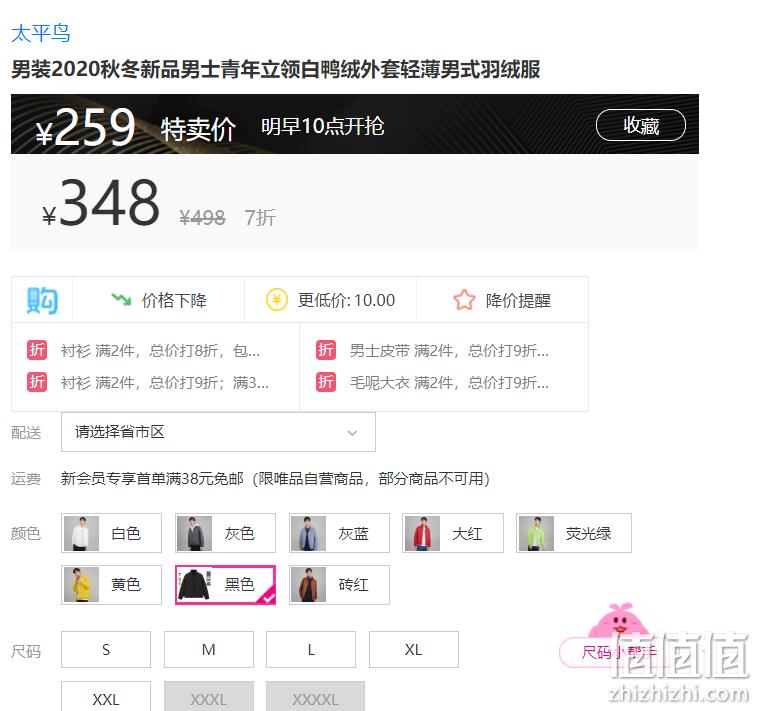The image size is (758, 711).
Task: Click the 大红 jacket thumbnail
Action: pos(423,533)
